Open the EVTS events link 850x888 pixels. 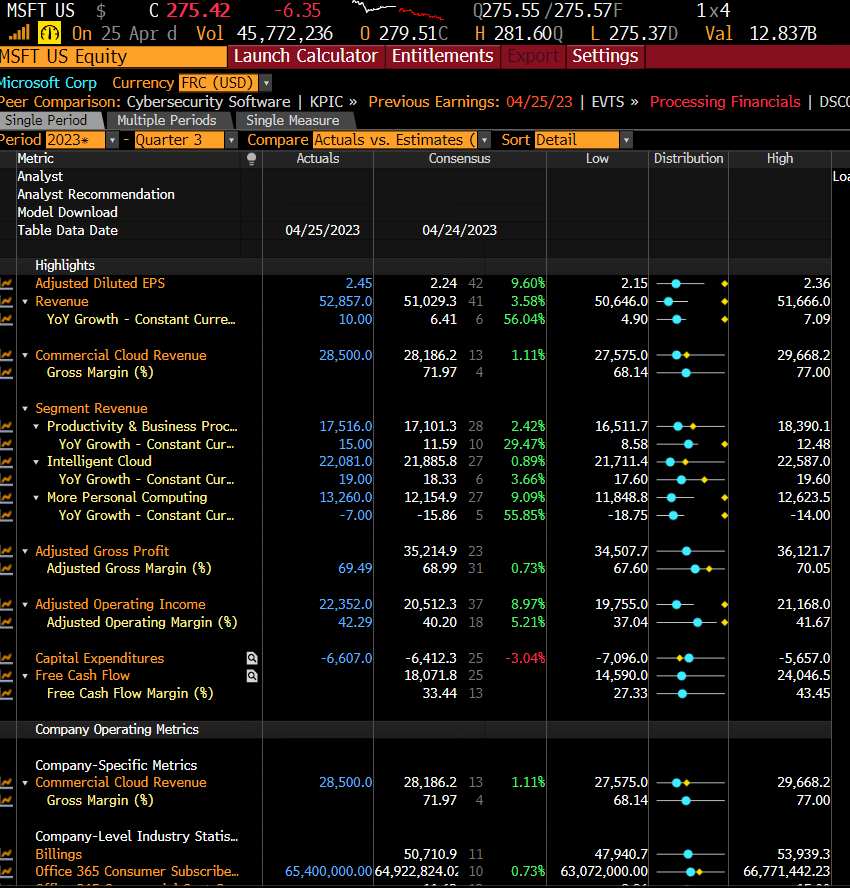615,102
